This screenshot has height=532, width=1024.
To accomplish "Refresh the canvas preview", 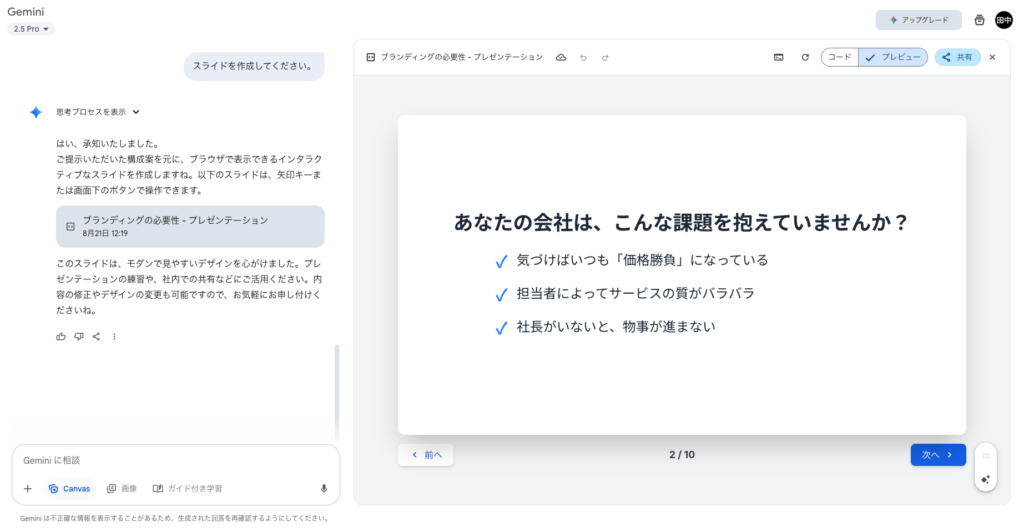I will tap(805, 57).
